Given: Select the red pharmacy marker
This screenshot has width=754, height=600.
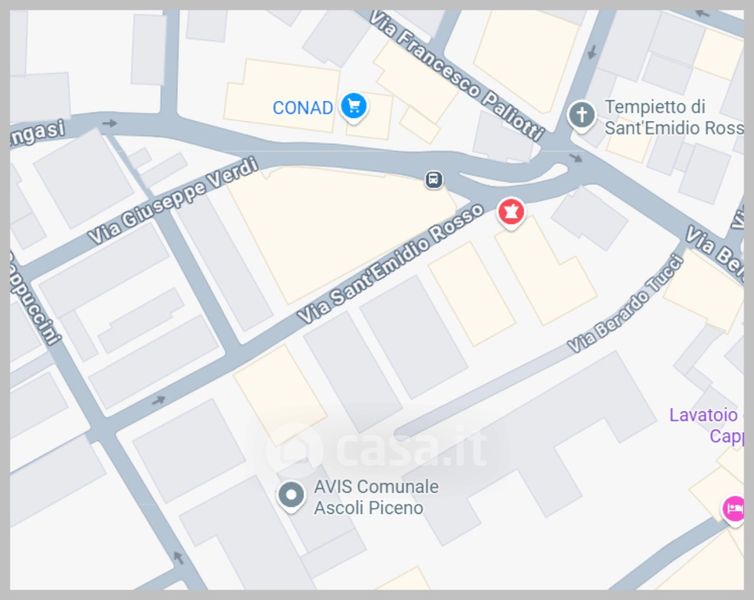Looking at the screenshot, I should (511, 212).
